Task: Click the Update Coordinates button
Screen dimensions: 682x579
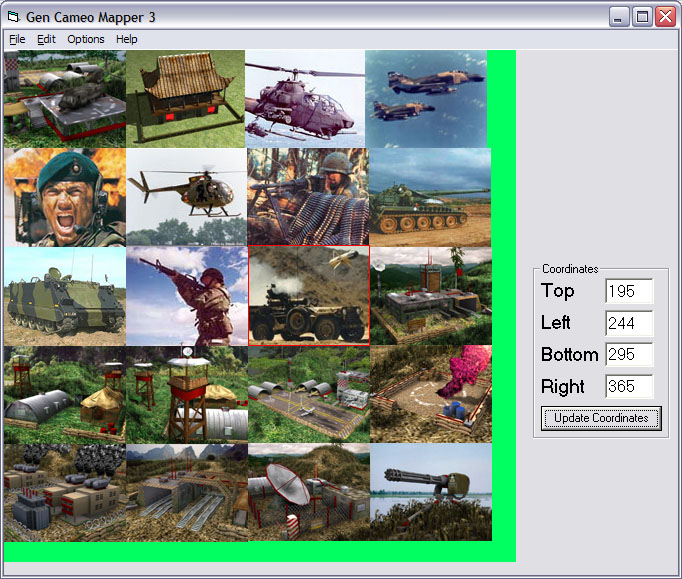Action: pyautogui.click(x=601, y=418)
